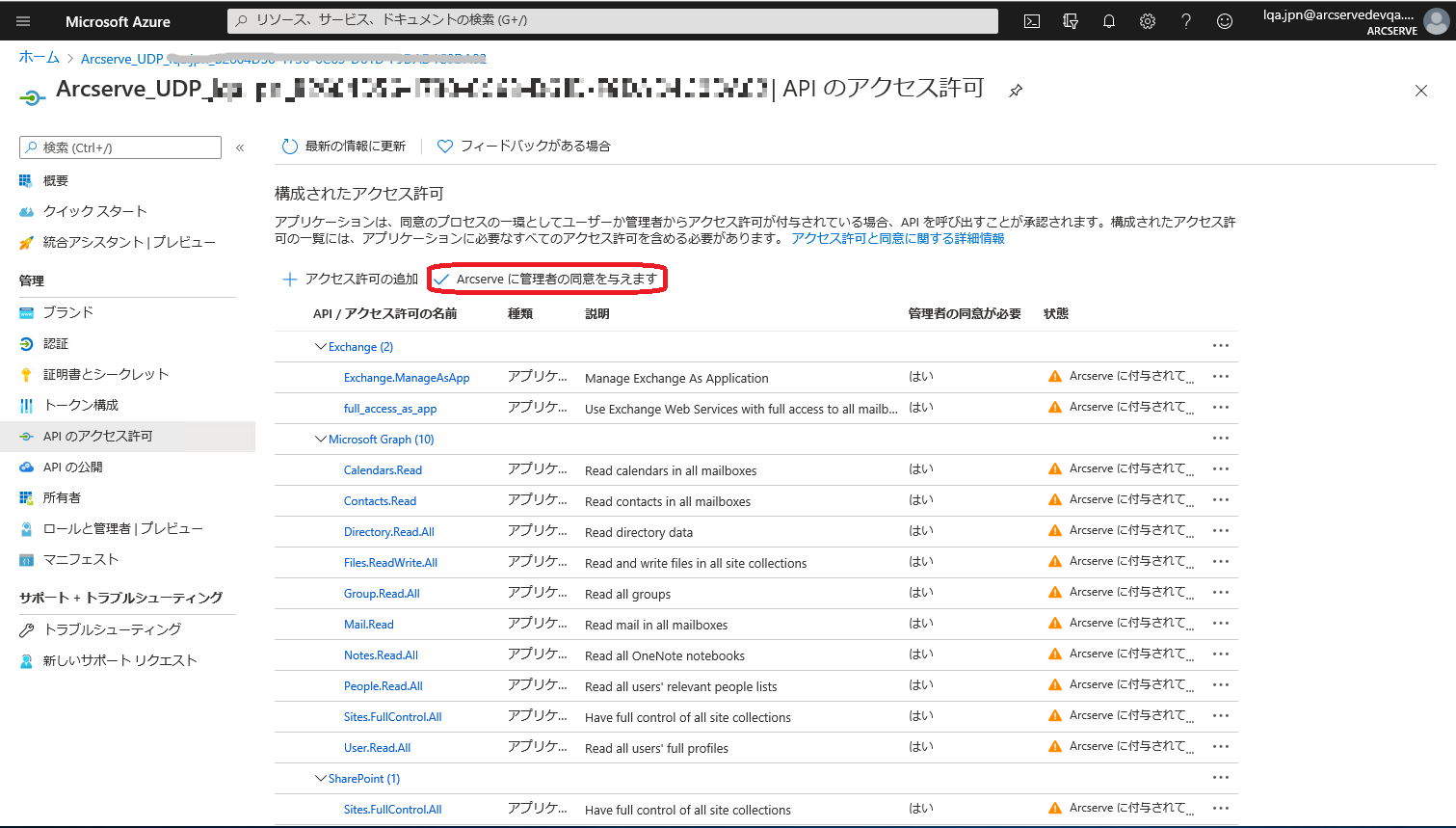Open Directory.Read.All permission
The height and width of the screenshot is (828, 1456).
389,532
